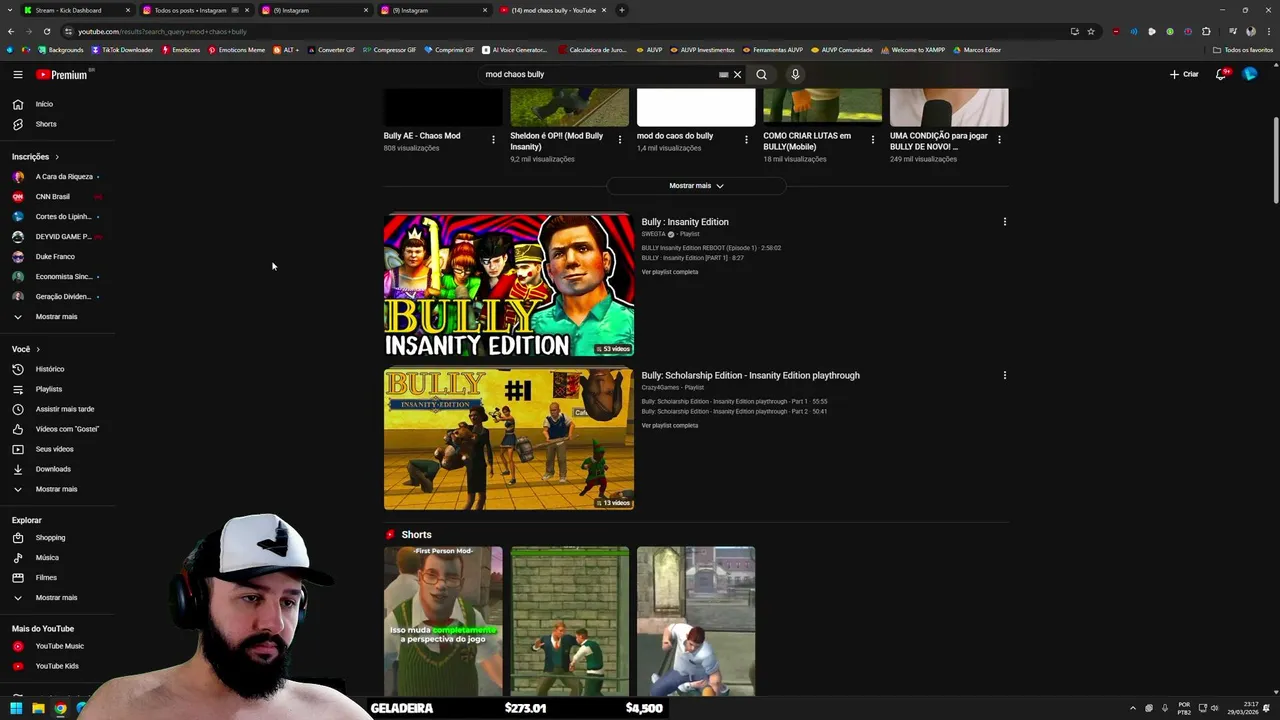Open options for Bully : Insanity Edition playlist

click(1005, 222)
